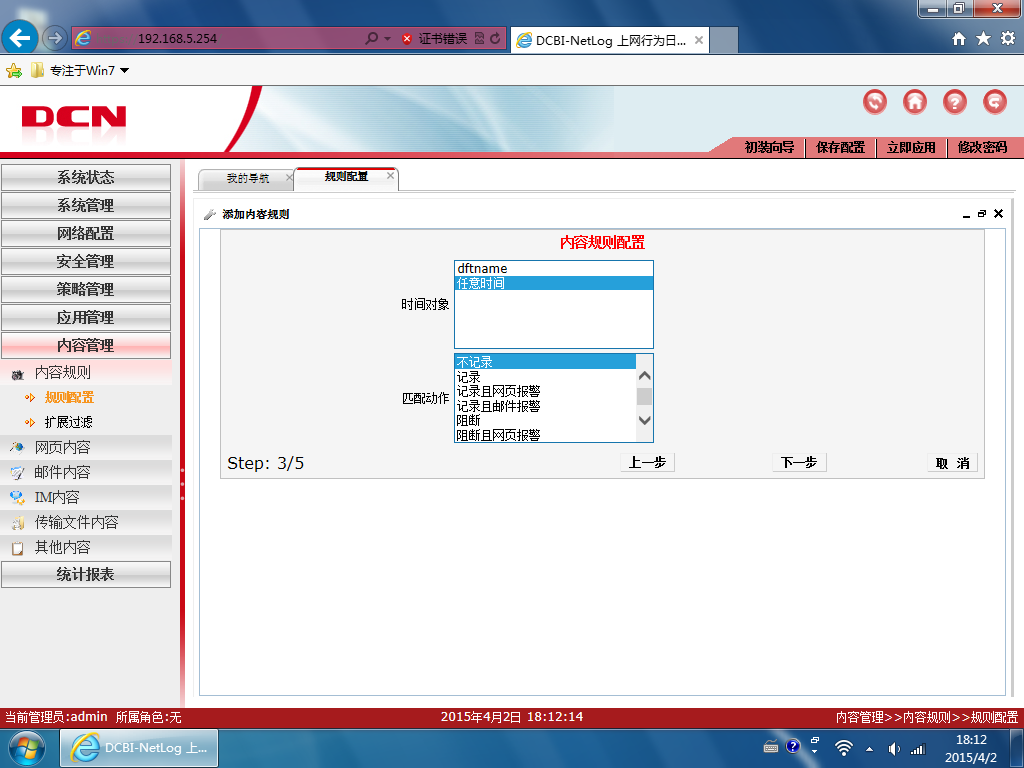
Task: Expand the 系统状态 menu
Action: coord(86,177)
